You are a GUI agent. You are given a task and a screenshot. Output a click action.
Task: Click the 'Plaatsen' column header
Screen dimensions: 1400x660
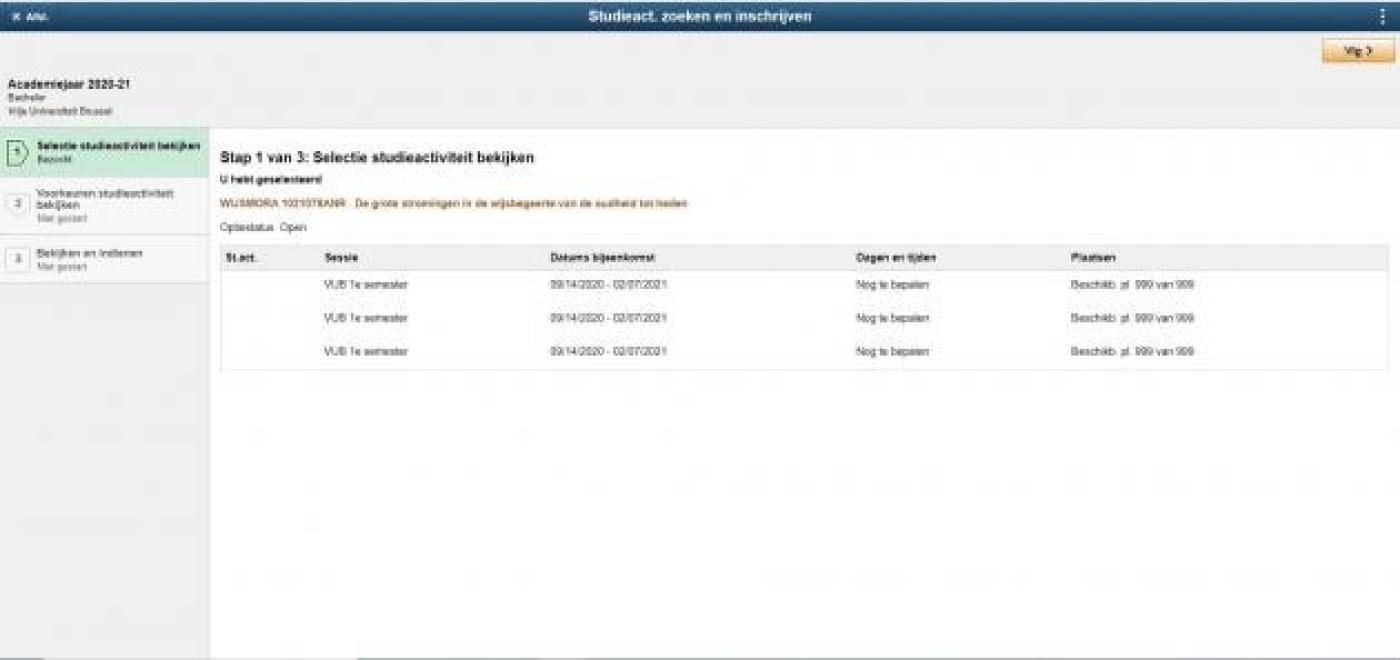point(1092,258)
